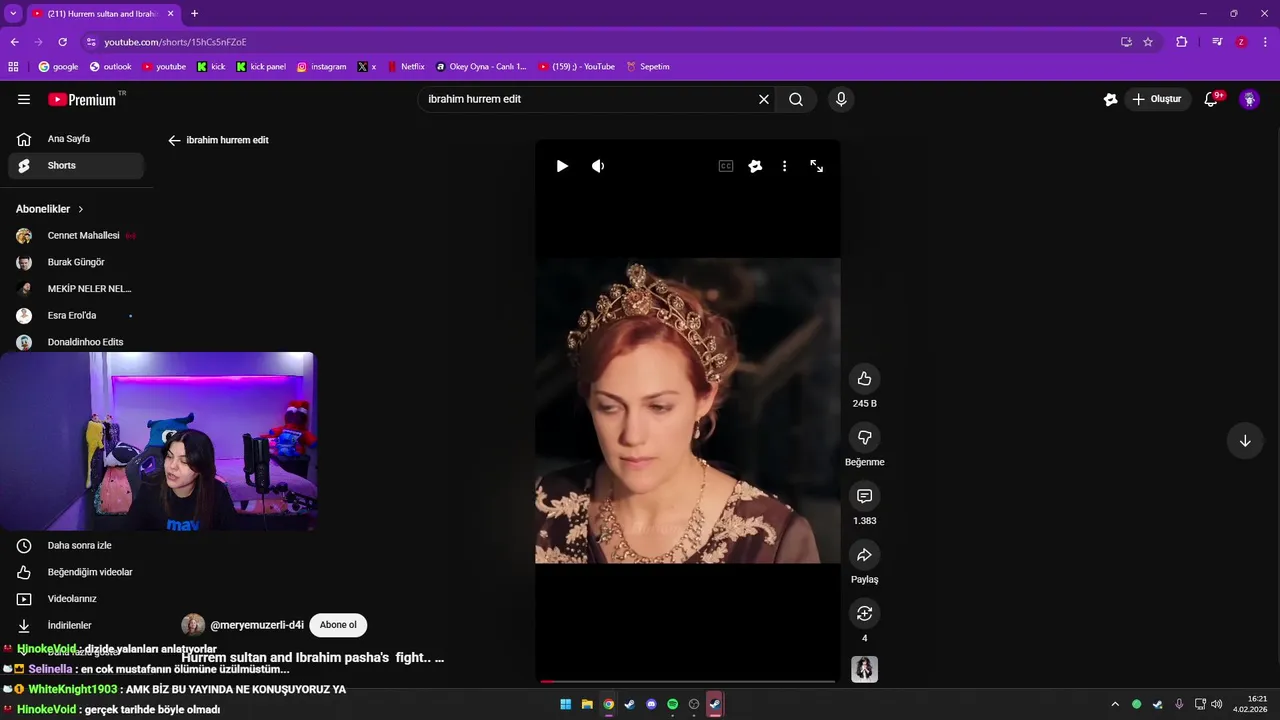1280x720 pixels.
Task: Open Daha sonra izle playlist
Action: point(76,546)
